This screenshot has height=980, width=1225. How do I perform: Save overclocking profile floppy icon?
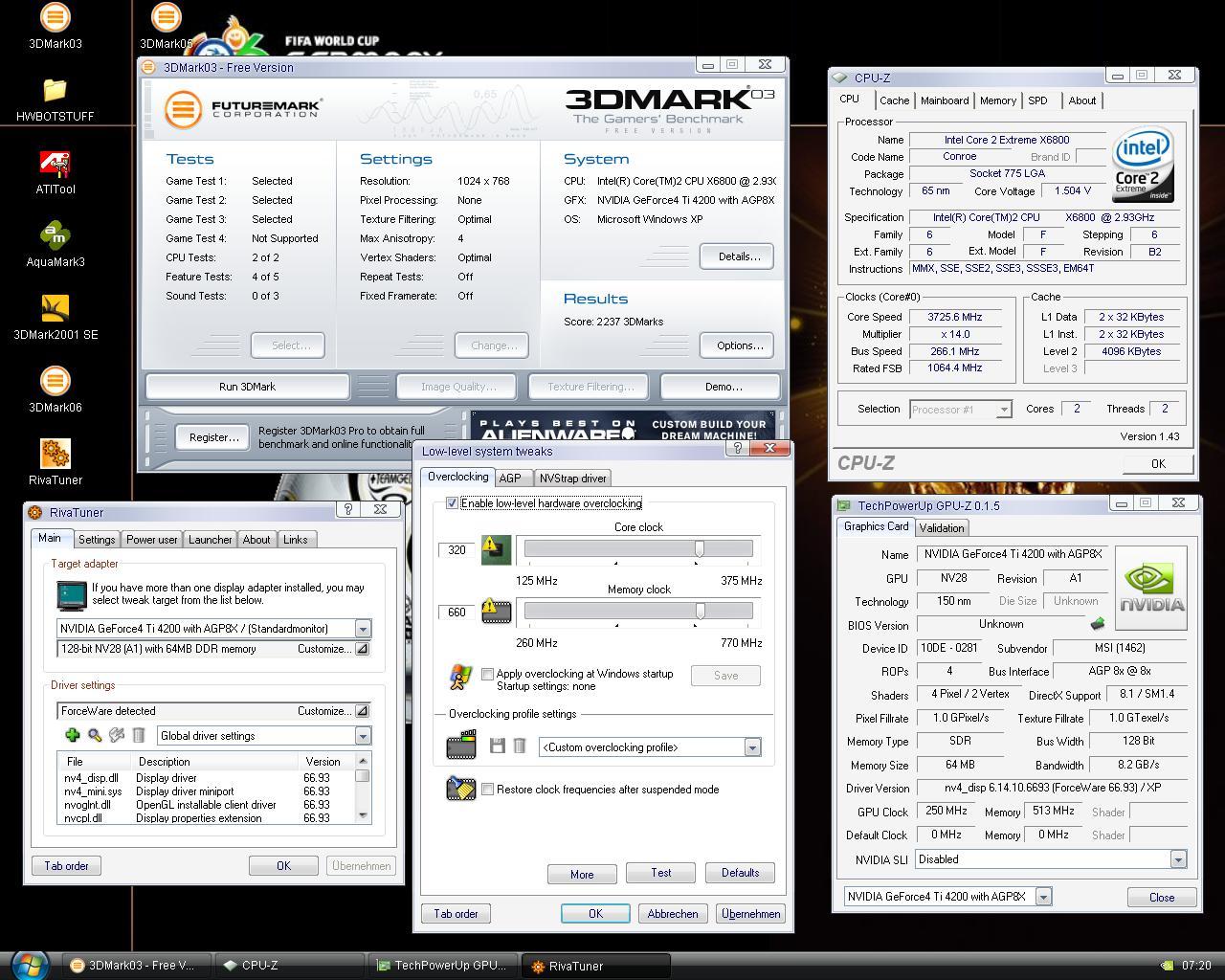tap(497, 746)
